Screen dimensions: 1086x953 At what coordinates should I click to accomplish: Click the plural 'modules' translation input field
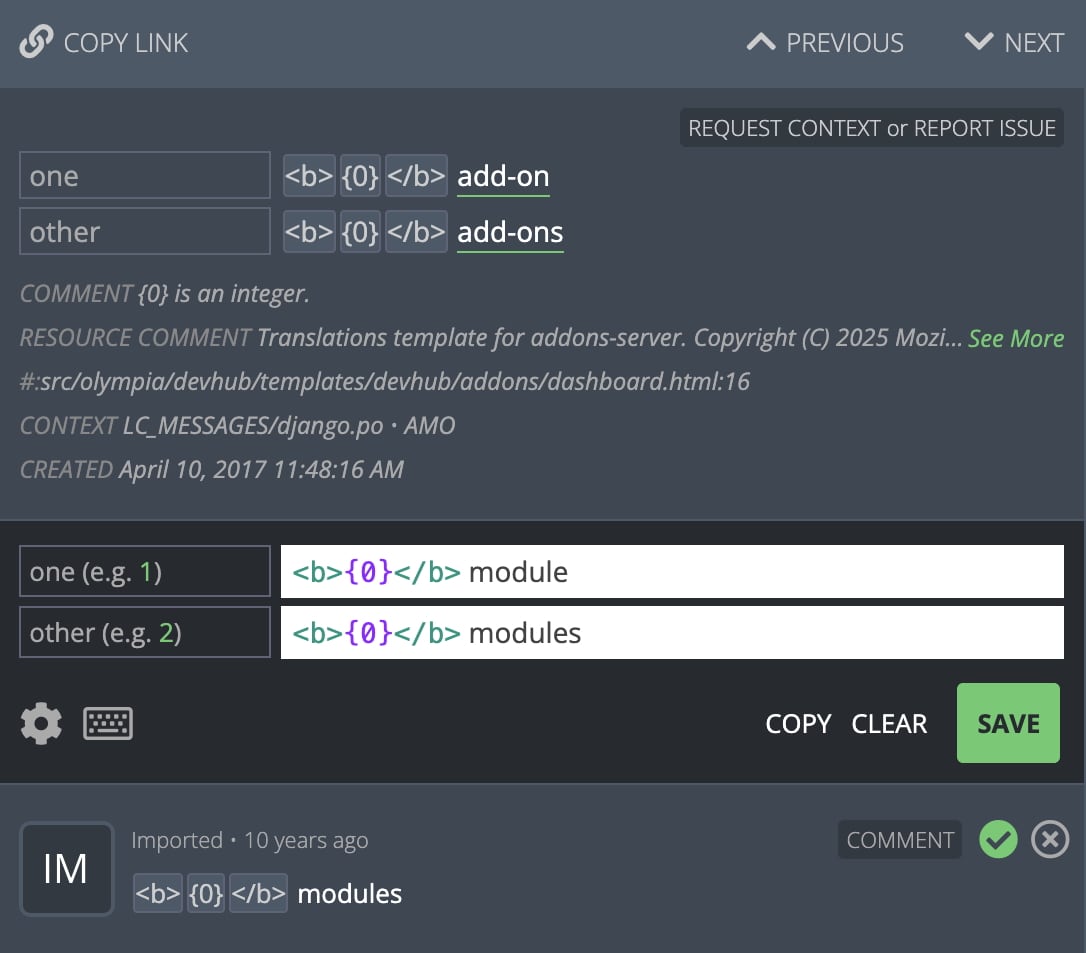pos(760,633)
